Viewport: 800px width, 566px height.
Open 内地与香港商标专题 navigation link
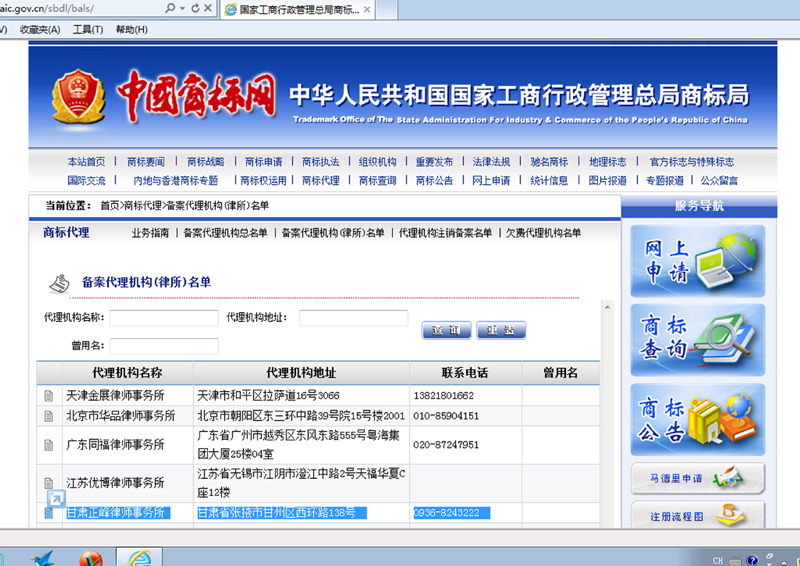click(x=176, y=180)
